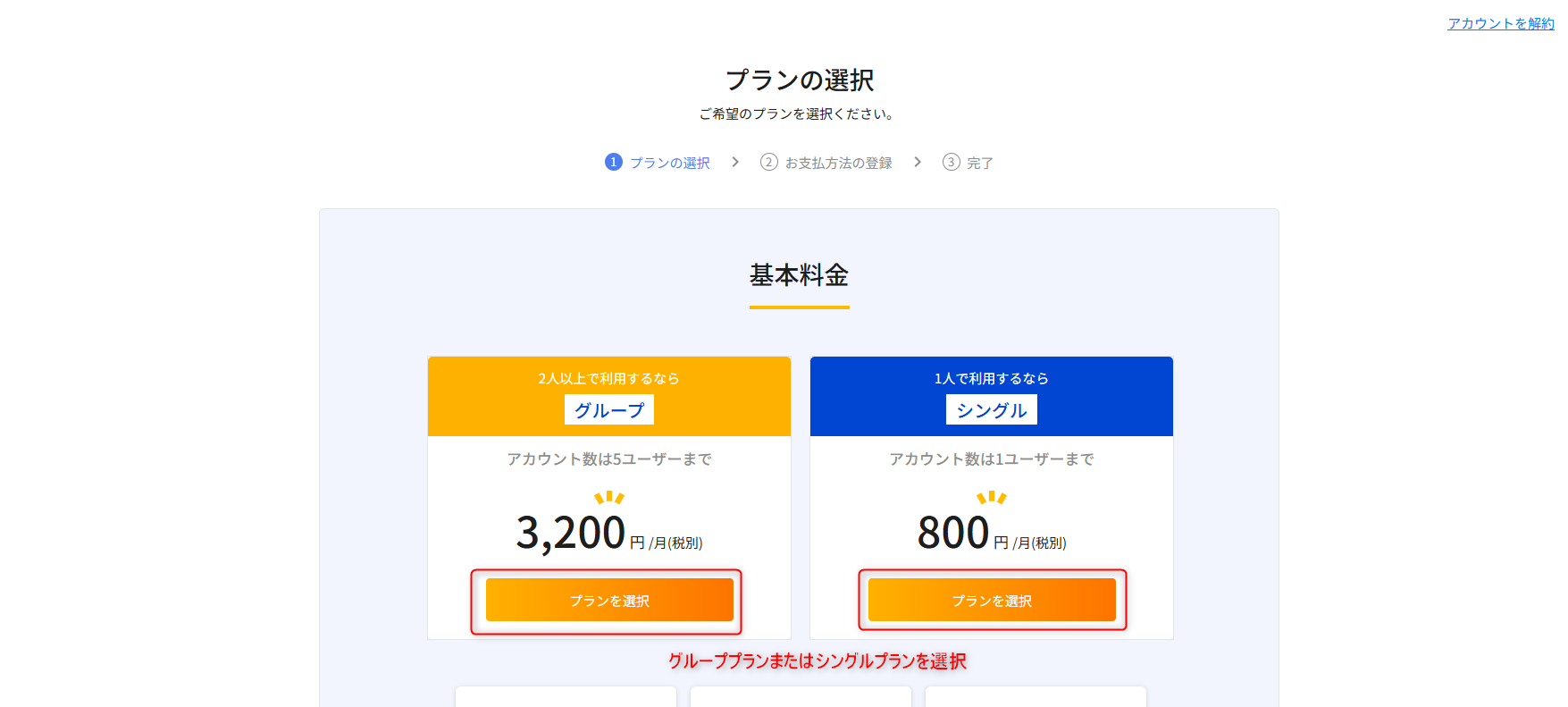Select the 完了 step label
Viewport: 1568px width, 707px height.
pyautogui.click(x=979, y=163)
